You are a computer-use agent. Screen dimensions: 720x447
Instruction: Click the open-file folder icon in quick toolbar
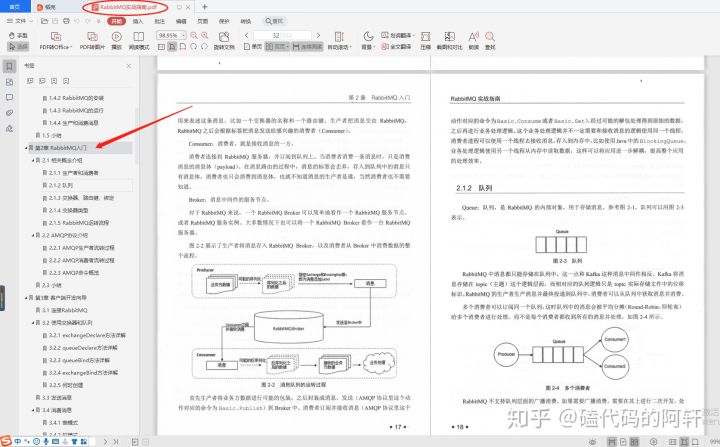(44, 21)
